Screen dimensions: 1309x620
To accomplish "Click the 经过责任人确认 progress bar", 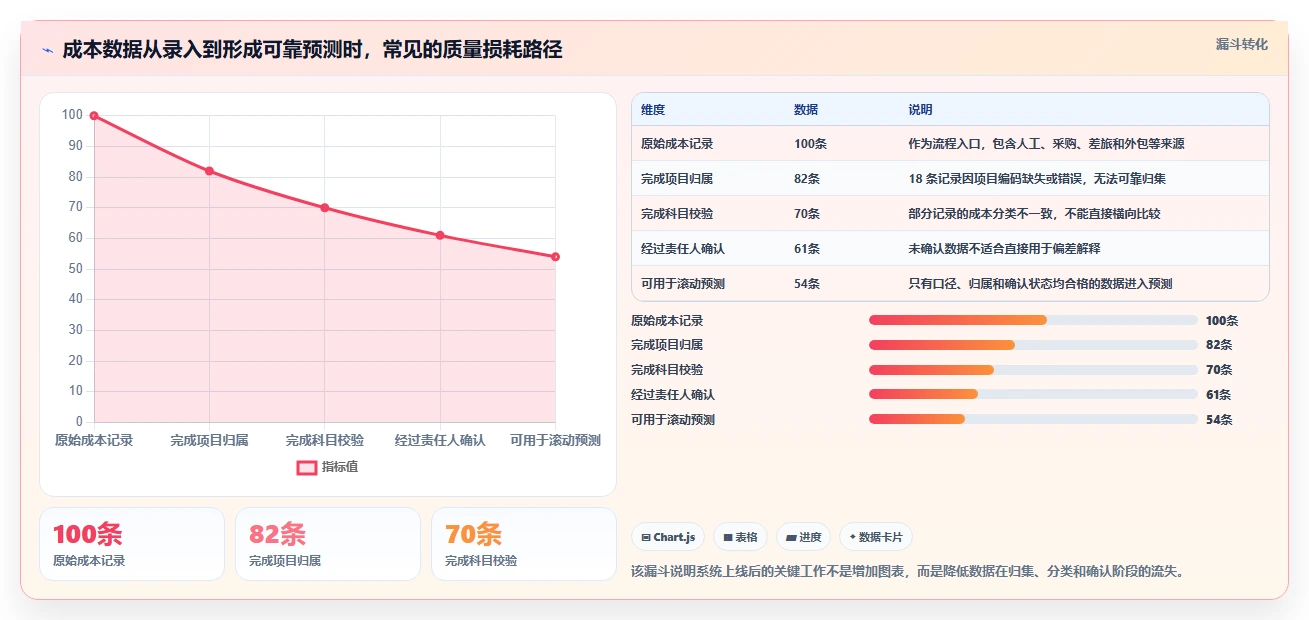I will (1033, 394).
